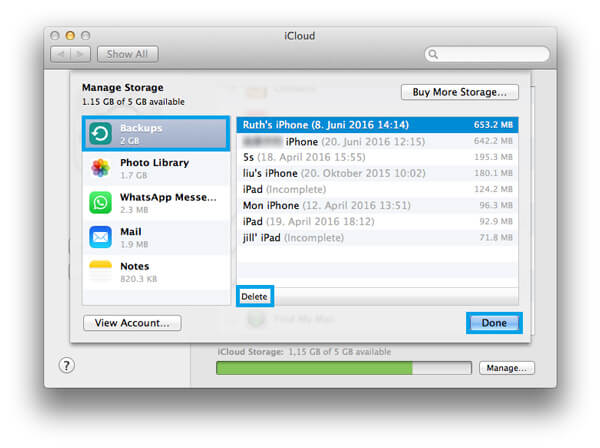Click the yellow minimize window button
This screenshot has height=448, width=600.
(x=70, y=36)
